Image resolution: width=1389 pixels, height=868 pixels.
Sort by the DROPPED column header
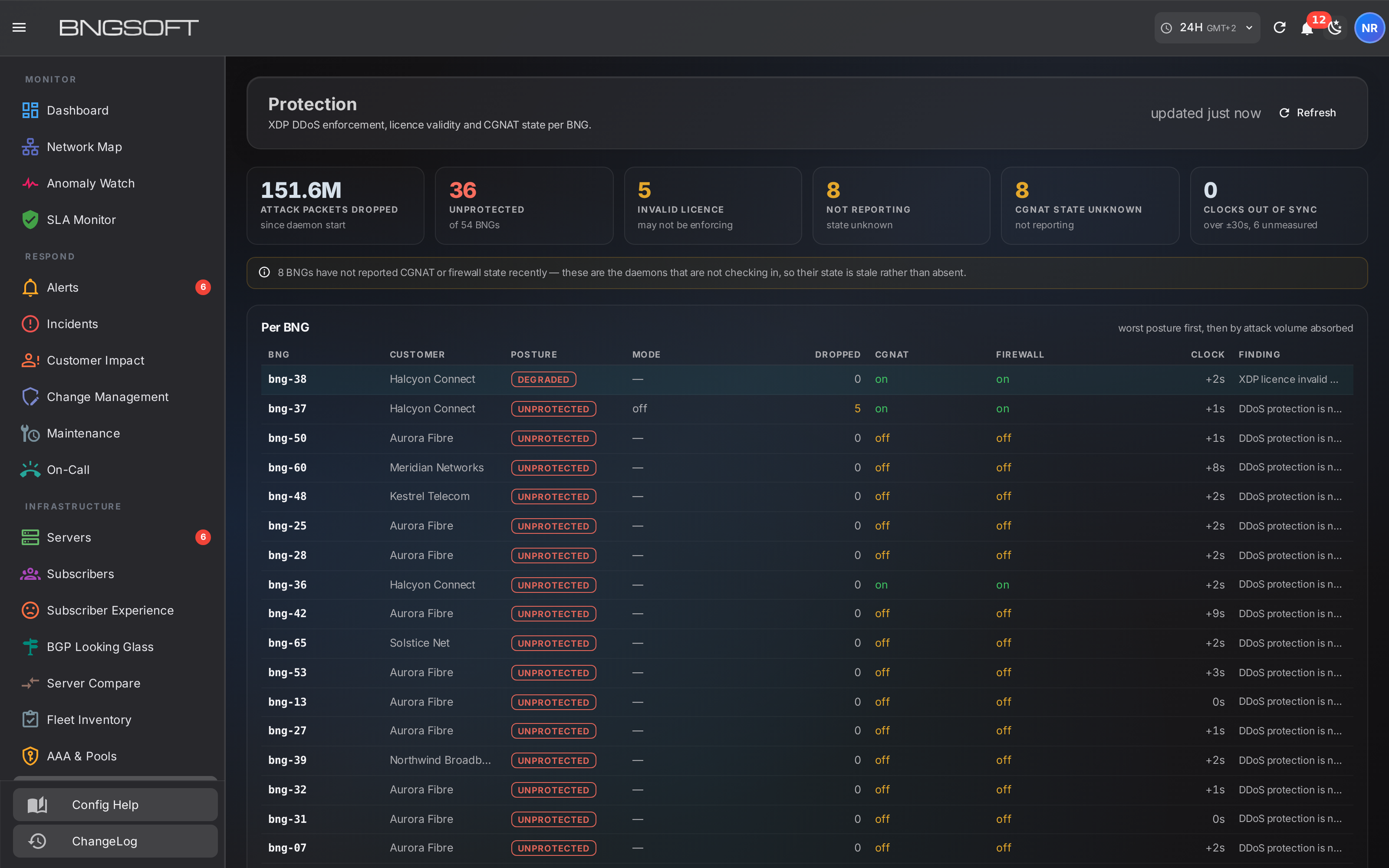click(837, 355)
